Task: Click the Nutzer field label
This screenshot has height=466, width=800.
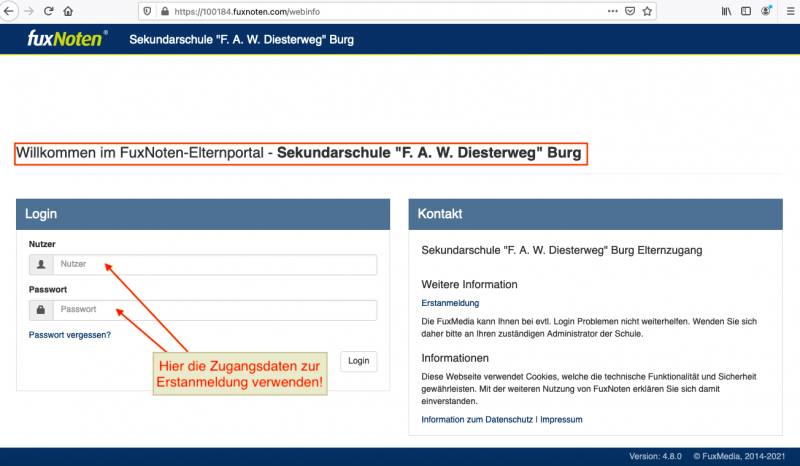Action: point(42,244)
